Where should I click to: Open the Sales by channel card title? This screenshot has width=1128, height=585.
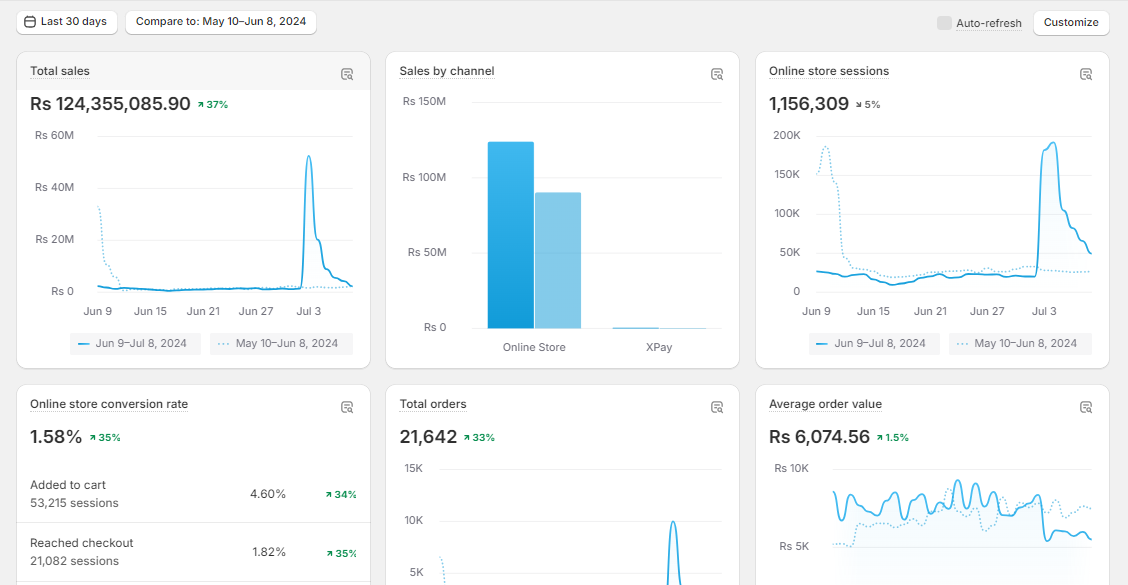coord(447,71)
